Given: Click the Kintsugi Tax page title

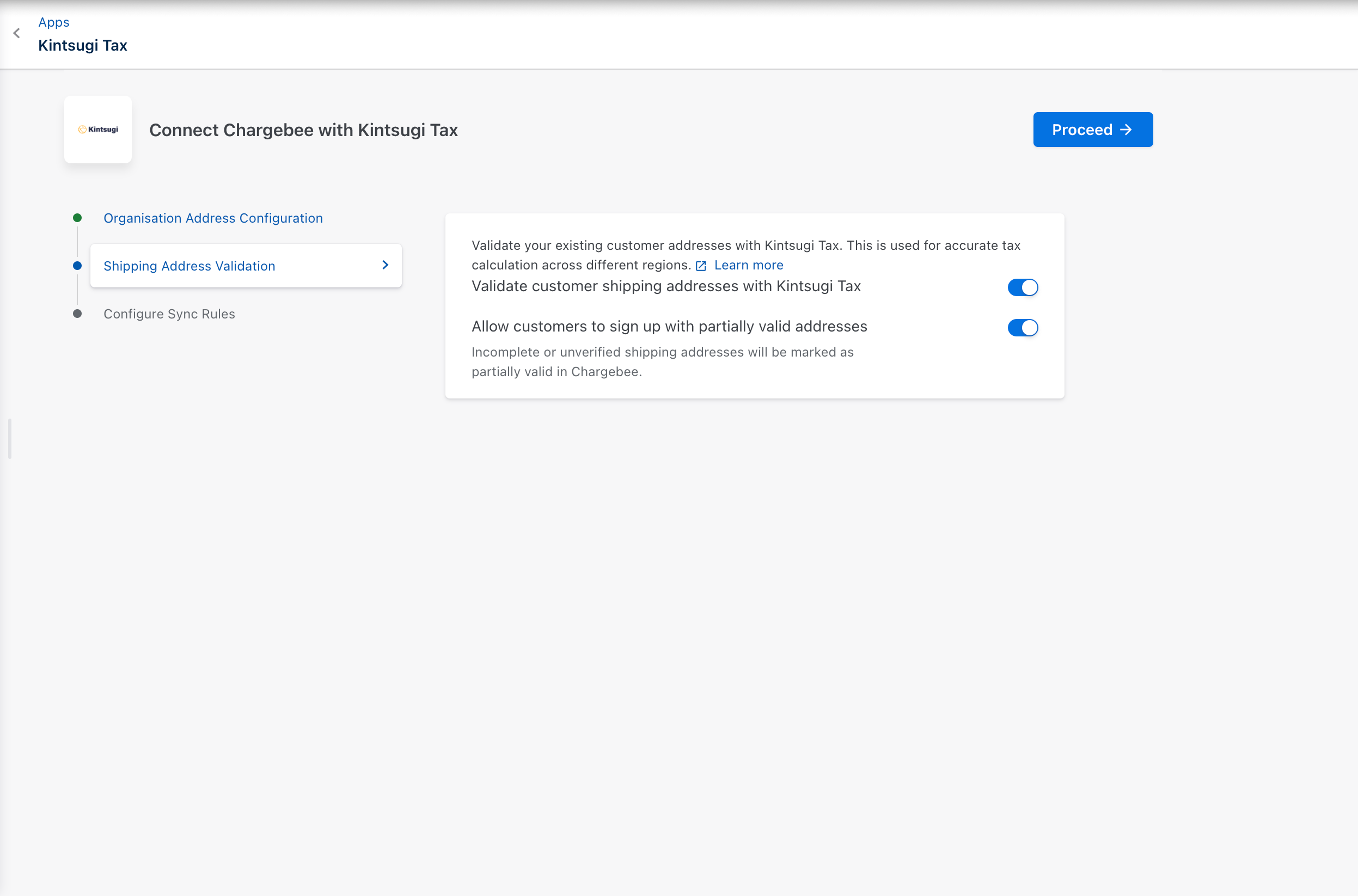Looking at the screenshot, I should (83, 46).
